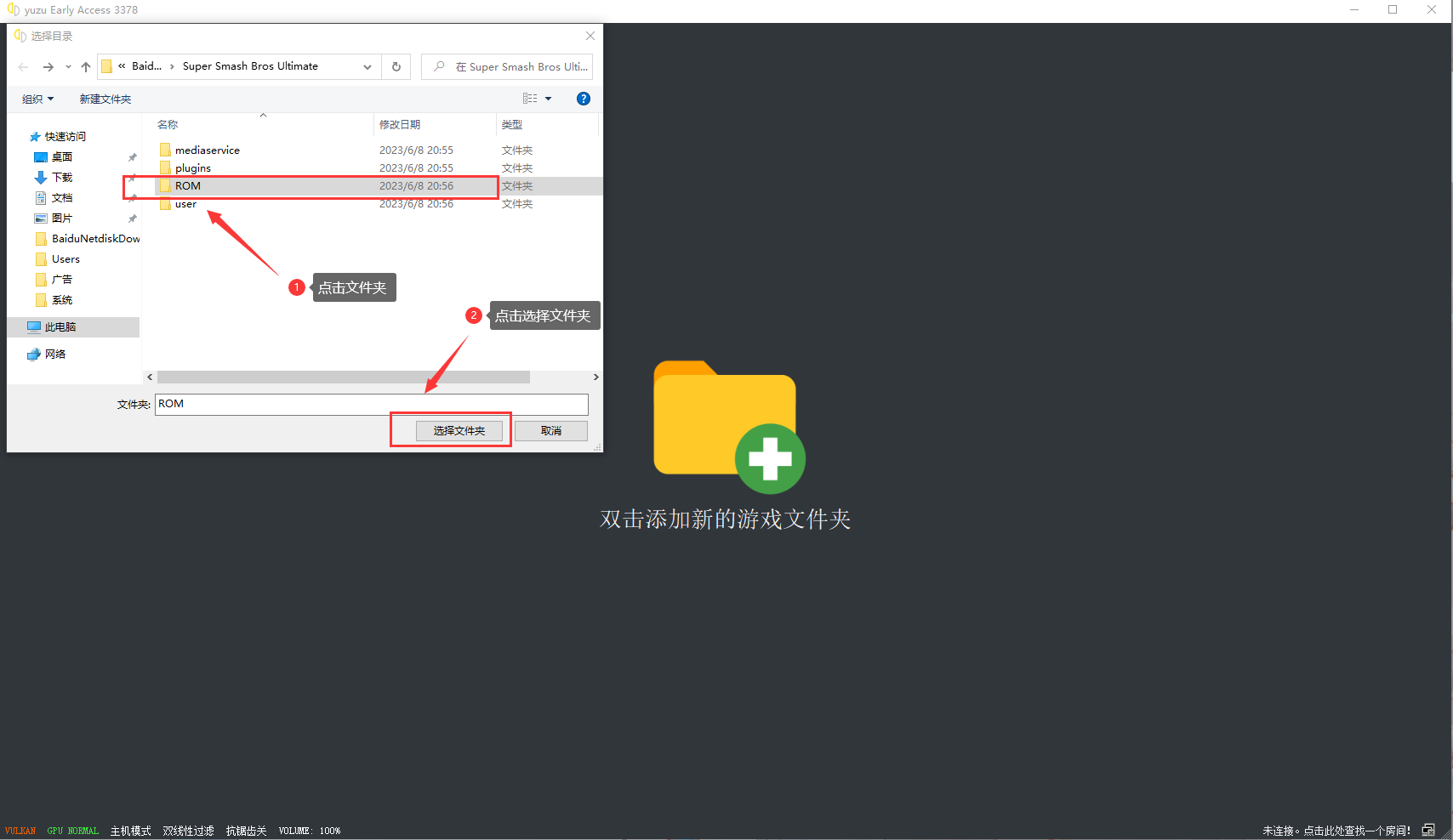Click the 选择文件夹 button
Viewport: 1453px width, 840px height.
[x=459, y=431]
